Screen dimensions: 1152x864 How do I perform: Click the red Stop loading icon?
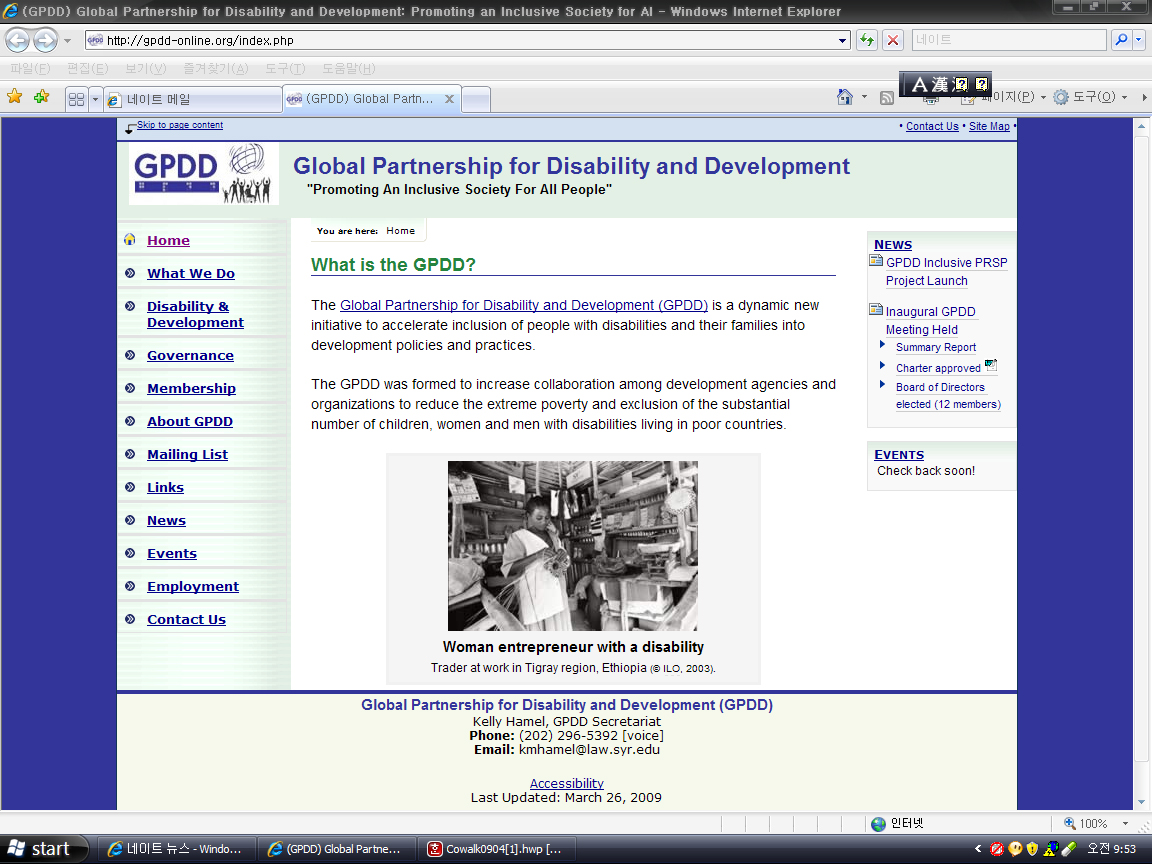click(x=893, y=40)
